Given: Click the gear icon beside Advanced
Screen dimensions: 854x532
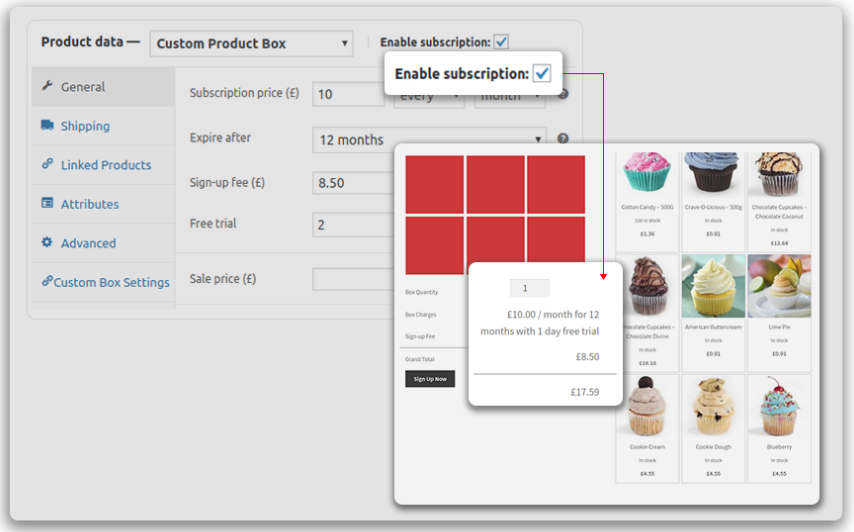Looking at the screenshot, I should (x=47, y=242).
